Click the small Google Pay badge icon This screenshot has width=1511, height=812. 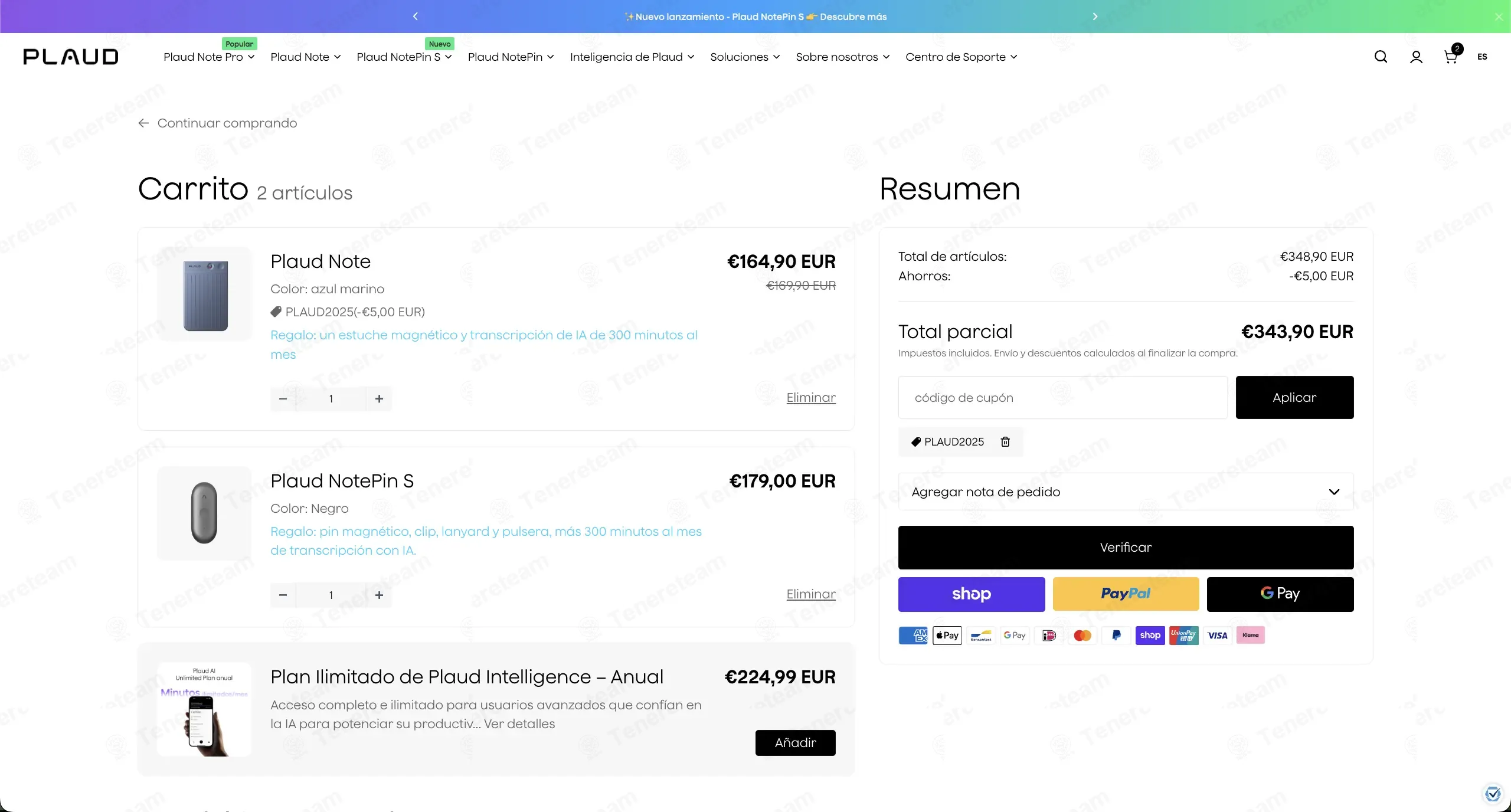(x=1015, y=636)
